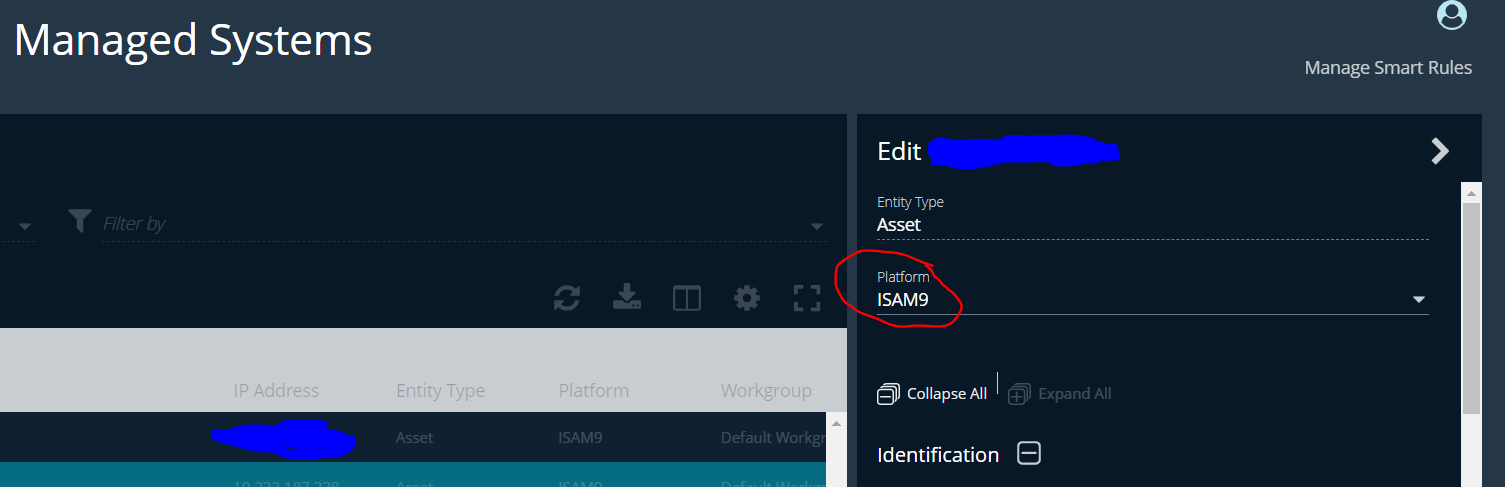Collapse the Identification section
Image resolution: width=1505 pixels, height=487 pixels.
1029,454
